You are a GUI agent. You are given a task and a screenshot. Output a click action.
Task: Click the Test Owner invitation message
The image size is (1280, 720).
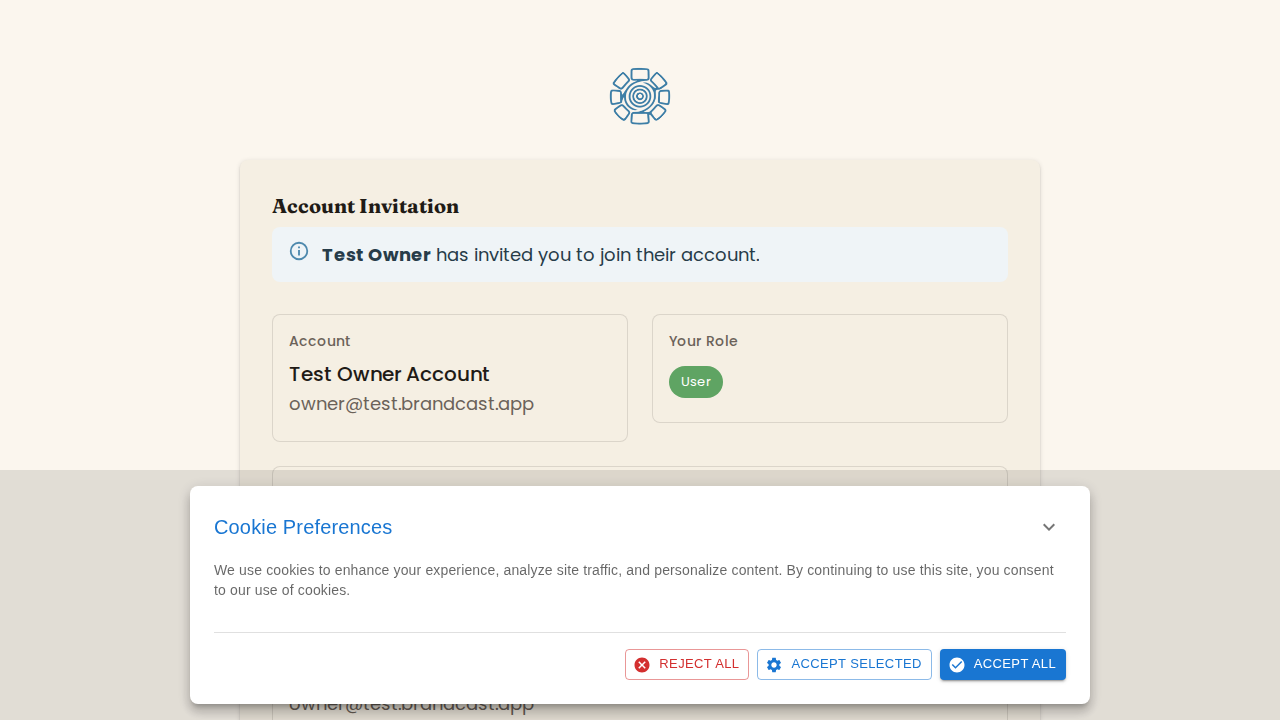[x=541, y=255]
